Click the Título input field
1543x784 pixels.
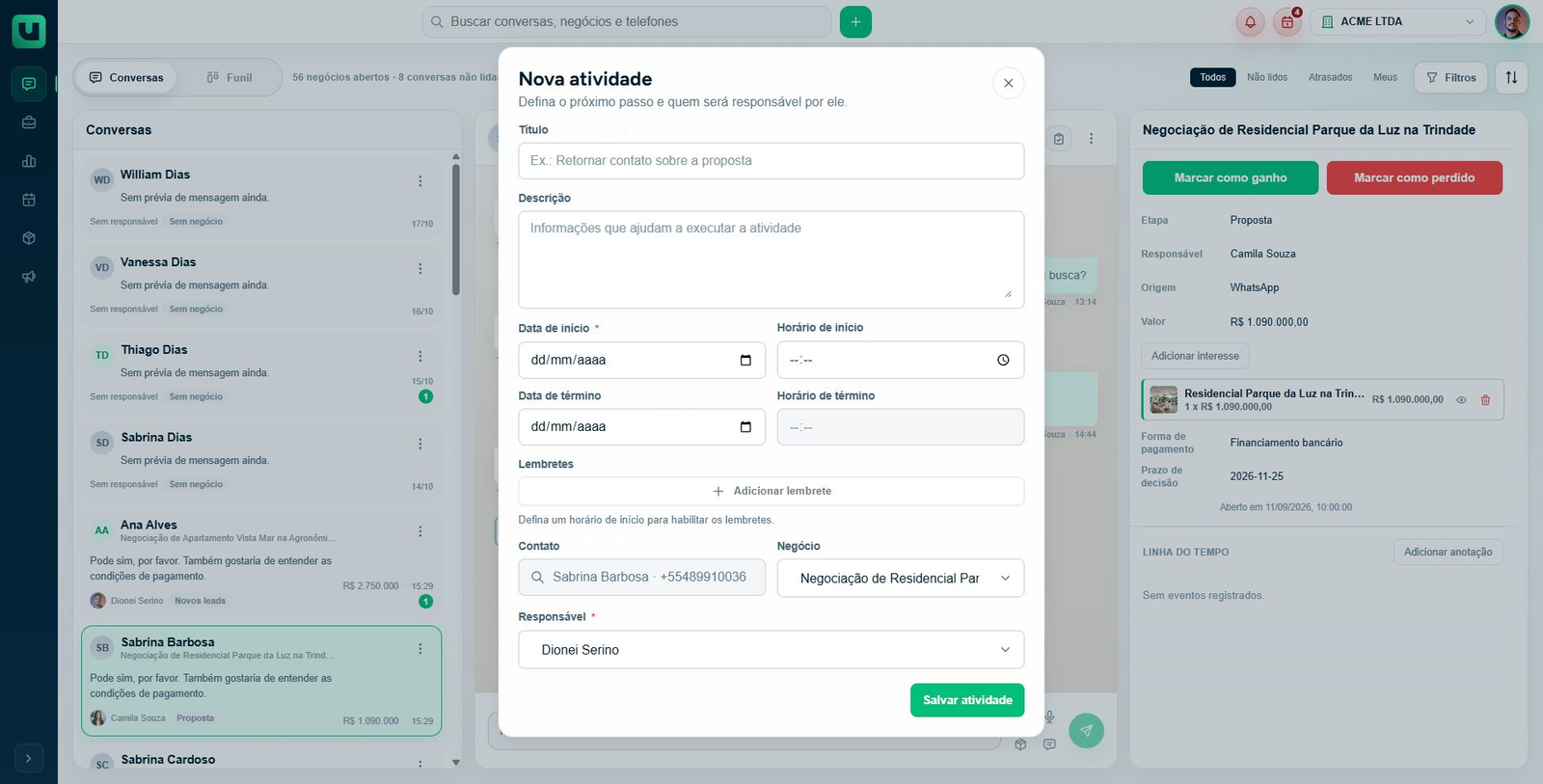click(771, 161)
